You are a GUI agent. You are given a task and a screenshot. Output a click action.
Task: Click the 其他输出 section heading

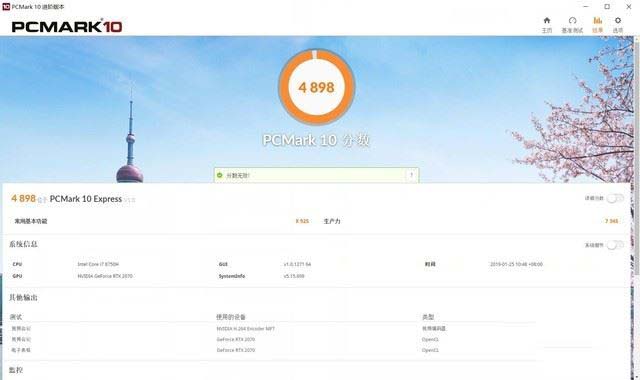(23, 298)
